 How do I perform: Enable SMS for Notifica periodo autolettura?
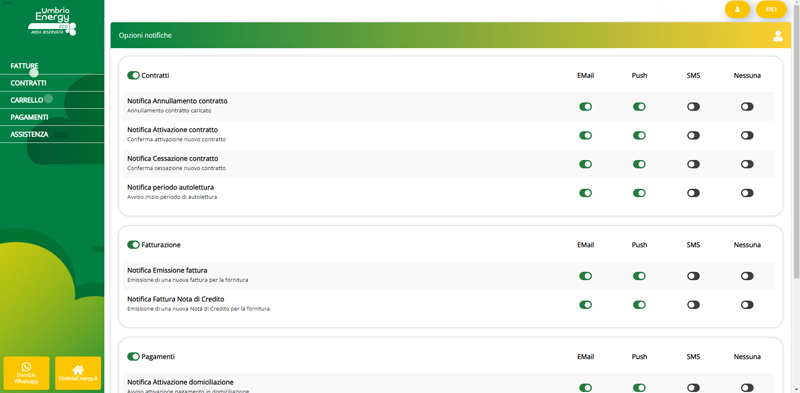tap(693, 193)
